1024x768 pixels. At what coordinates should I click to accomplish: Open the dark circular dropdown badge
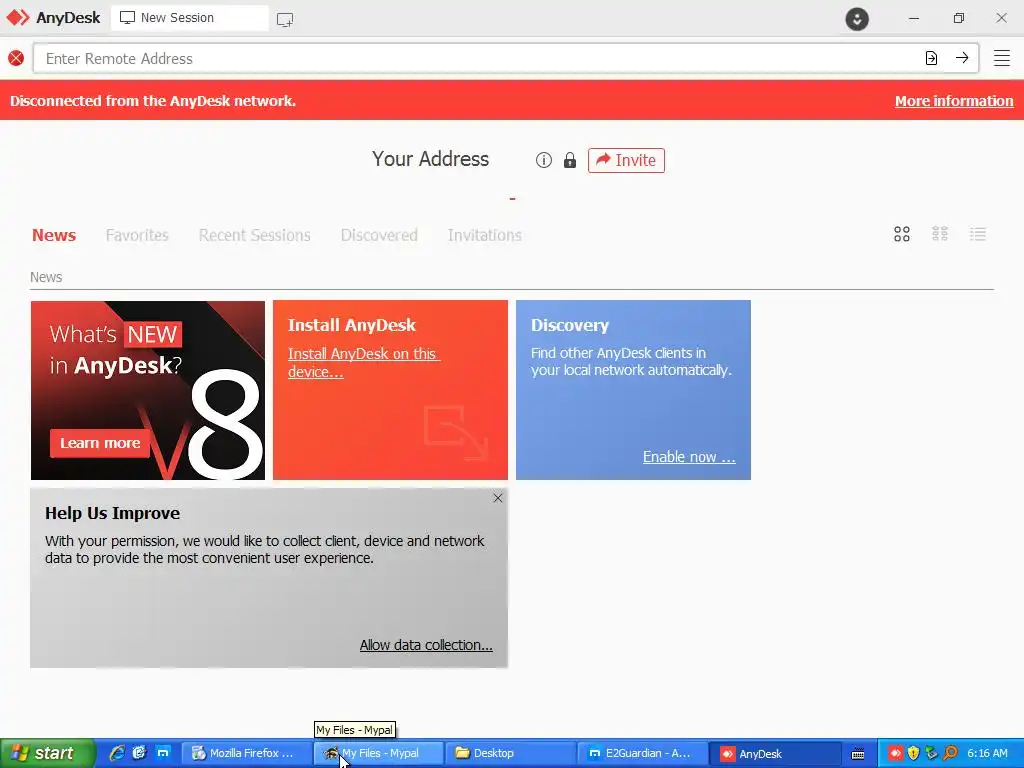pos(857,18)
